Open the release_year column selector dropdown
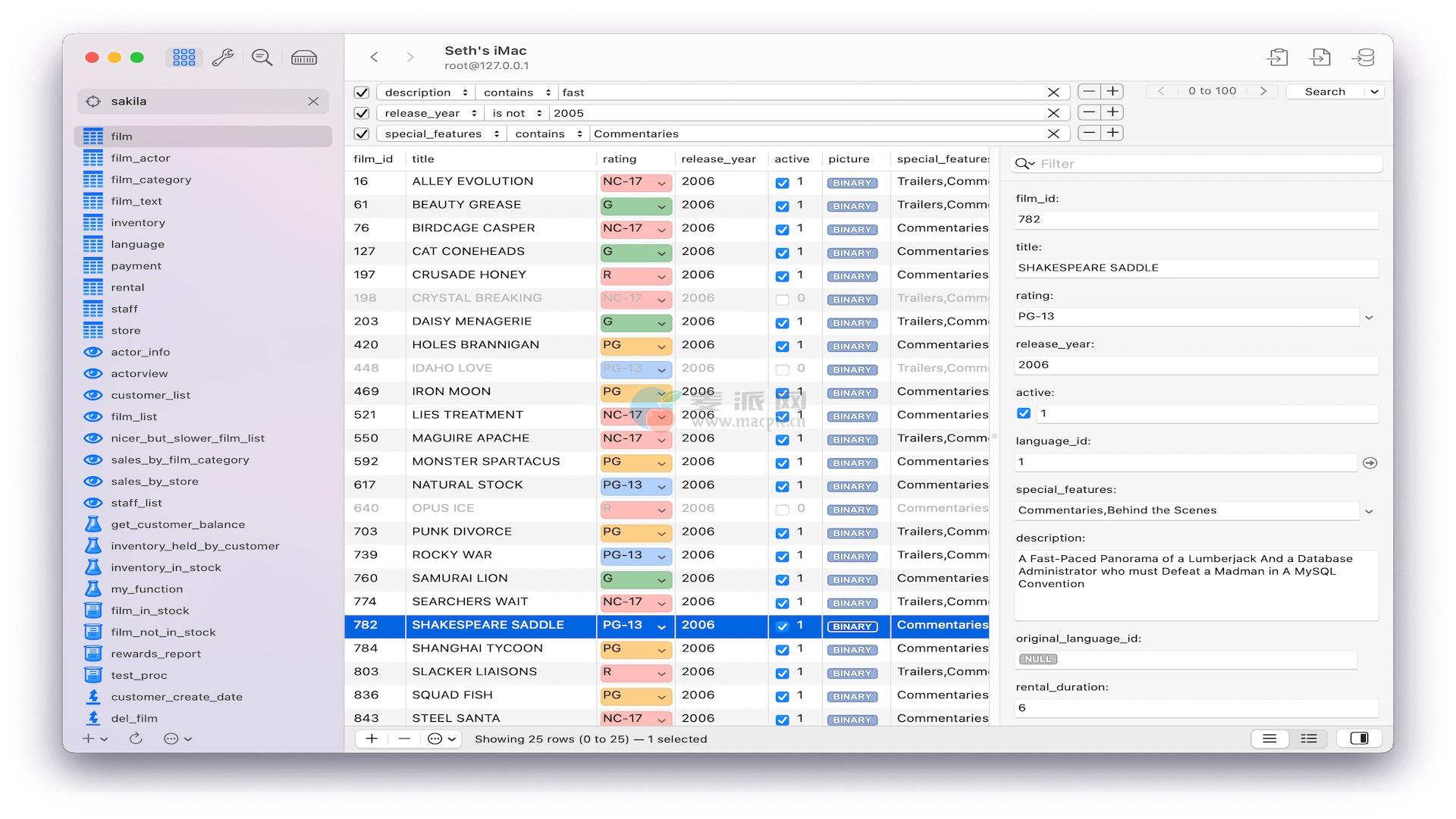This screenshot has height=819, width=1456. click(430, 114)
